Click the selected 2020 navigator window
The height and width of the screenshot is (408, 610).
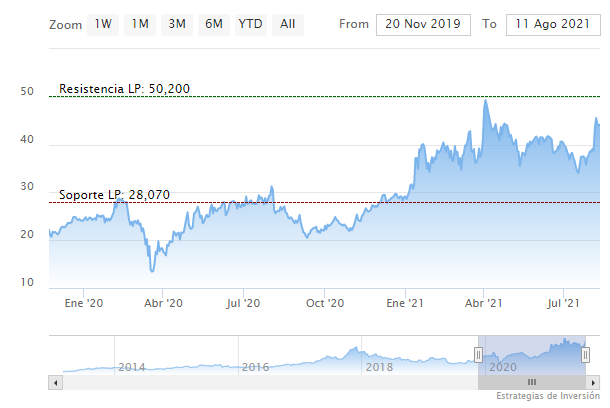(532, 355)
